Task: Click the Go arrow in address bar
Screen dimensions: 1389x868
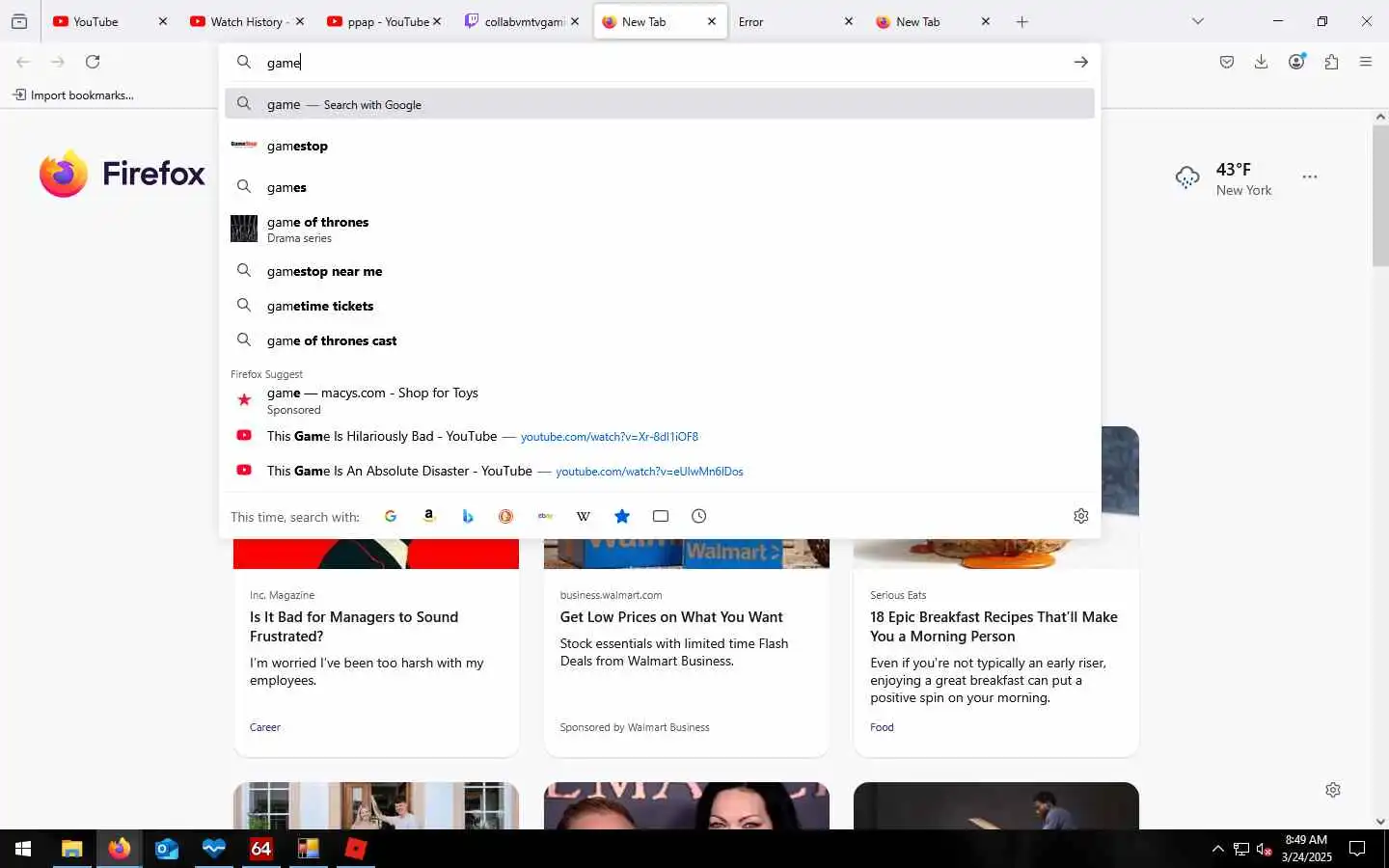Action: (1081, 62)
